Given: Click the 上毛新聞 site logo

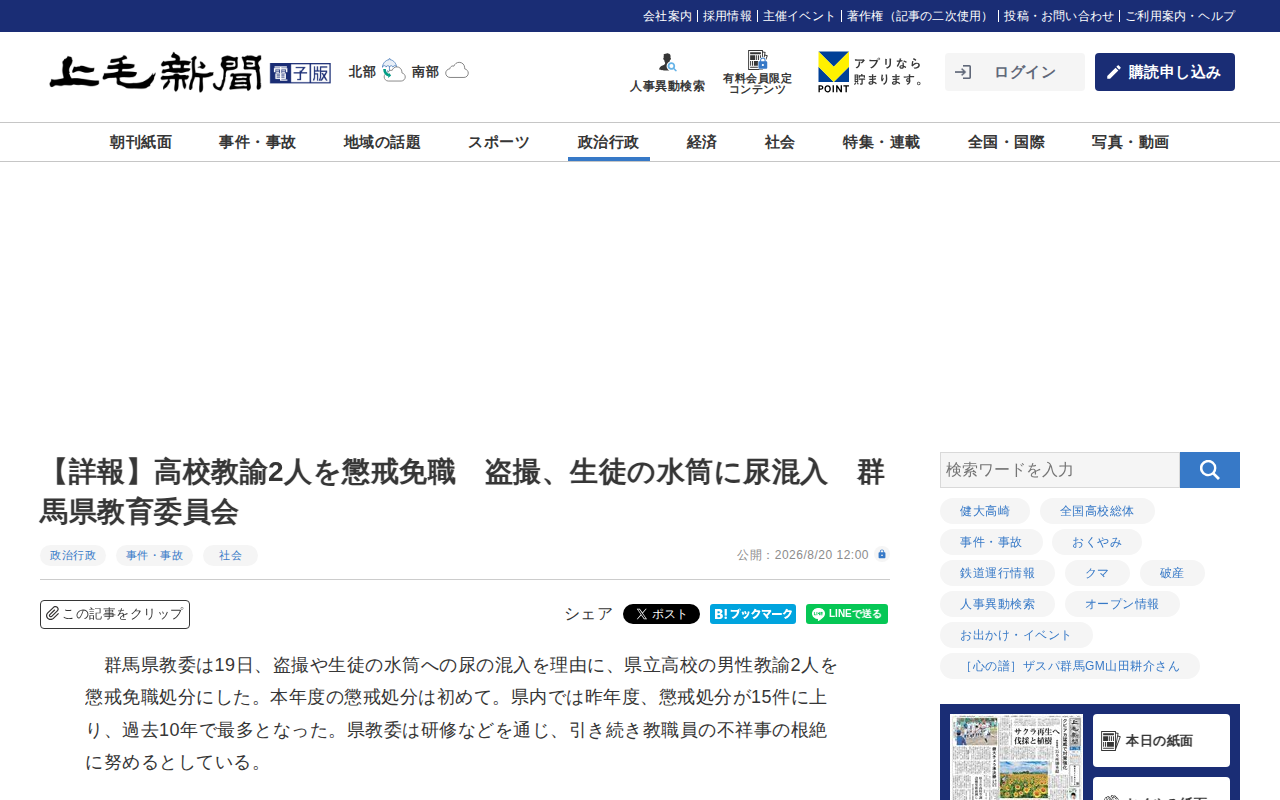Looking at the screenshot, I should pyautogui.click(x=156, y=72).
